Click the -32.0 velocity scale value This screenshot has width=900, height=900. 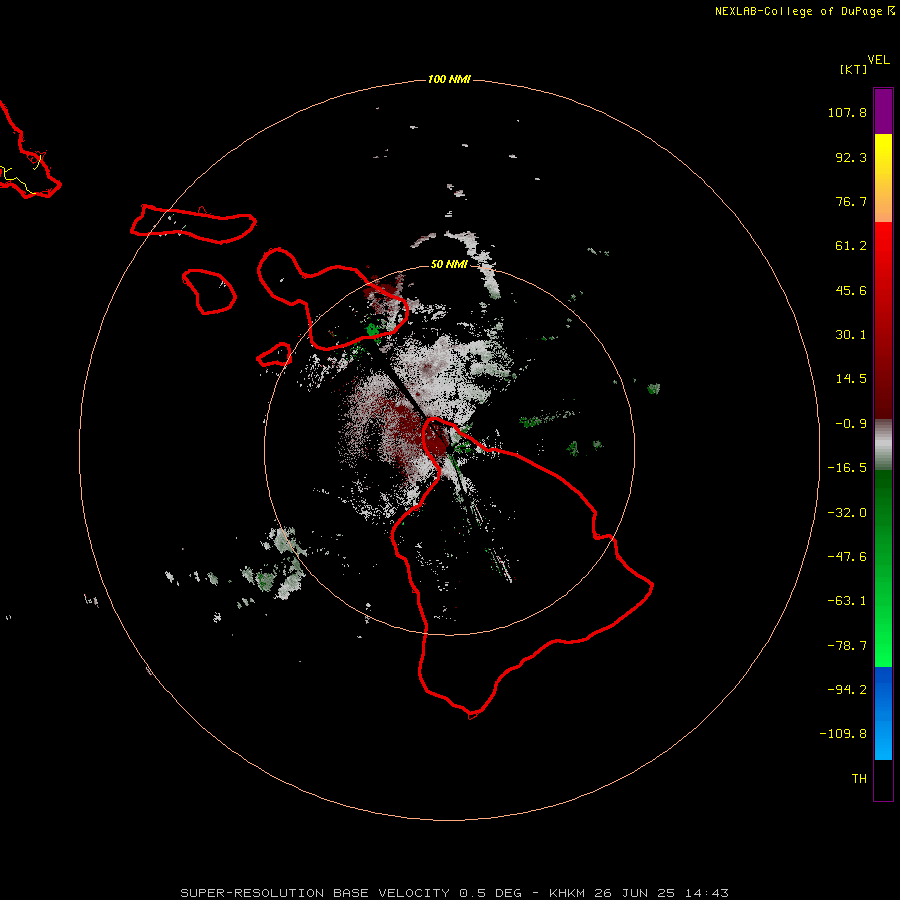click(847, 513)
